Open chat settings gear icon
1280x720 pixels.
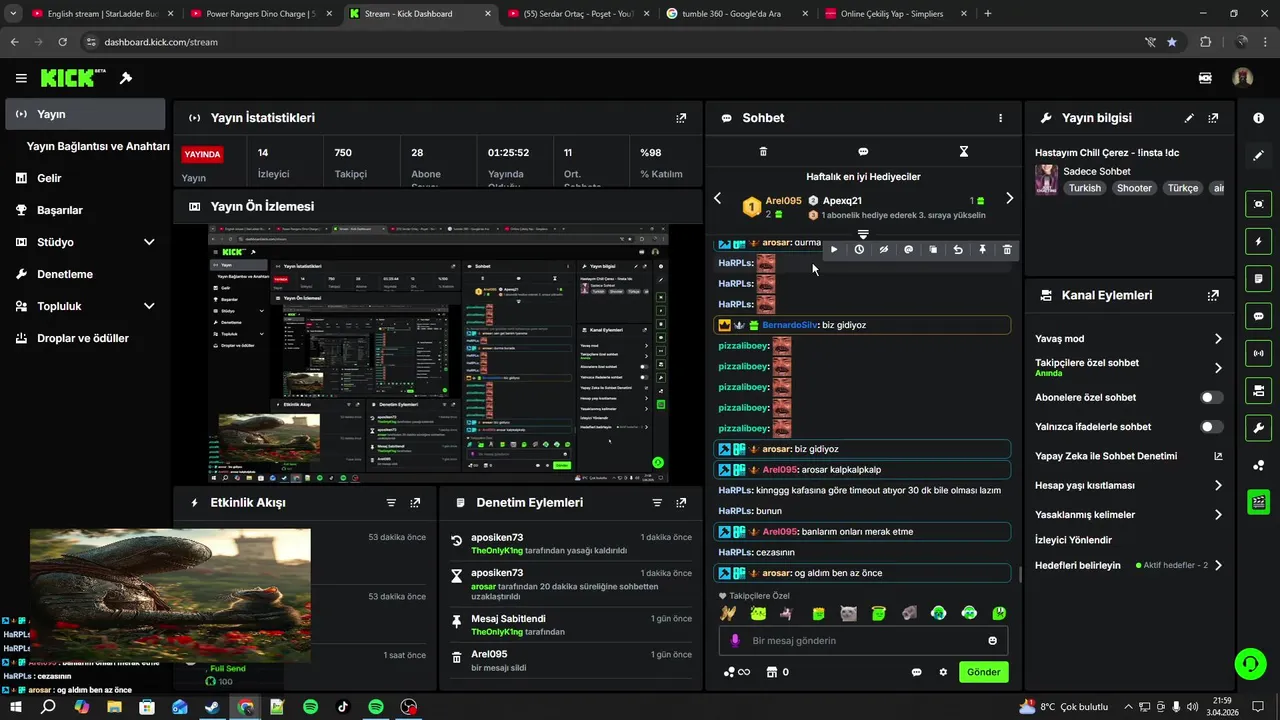[x=943, y=672]
